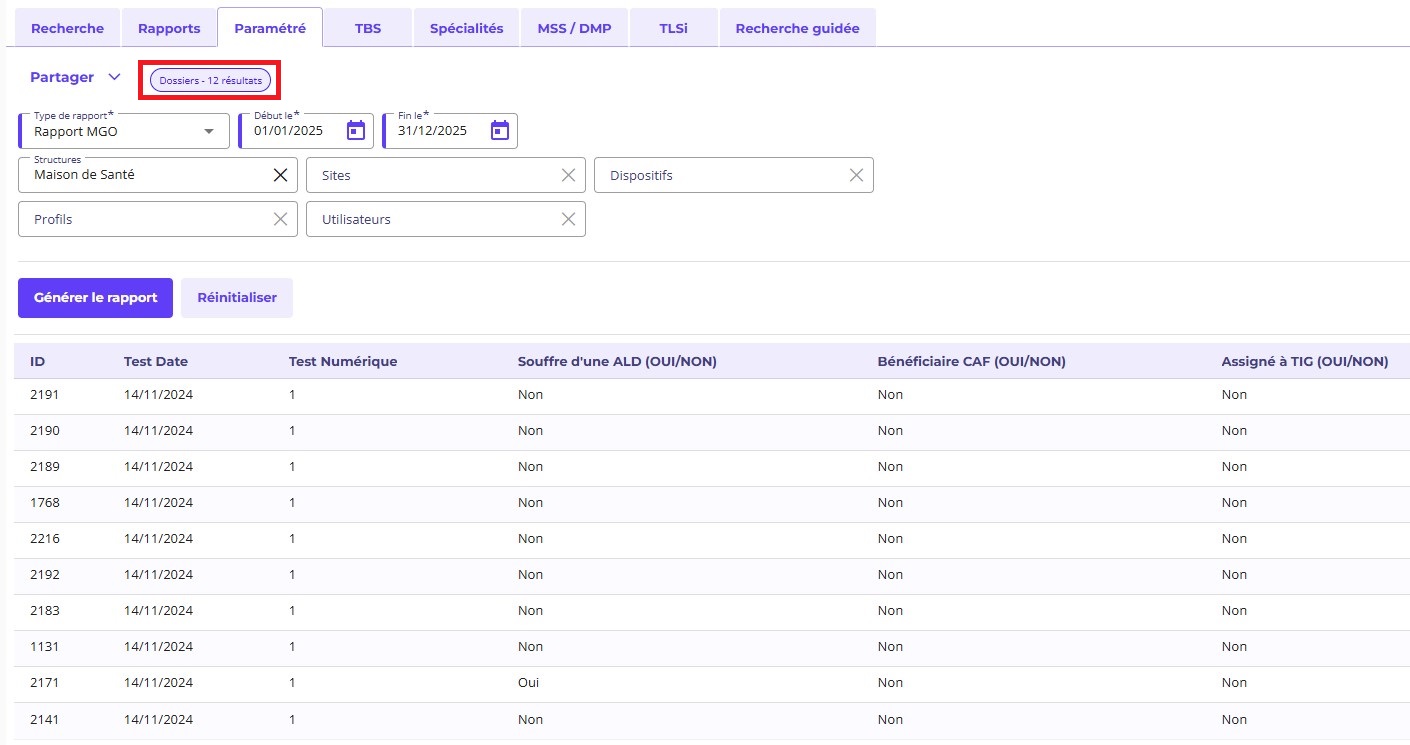This screenshot has width=1410, height=745.
Task: Clear the Utilisateurs field with X icon
Action: [x=568, y=219]
